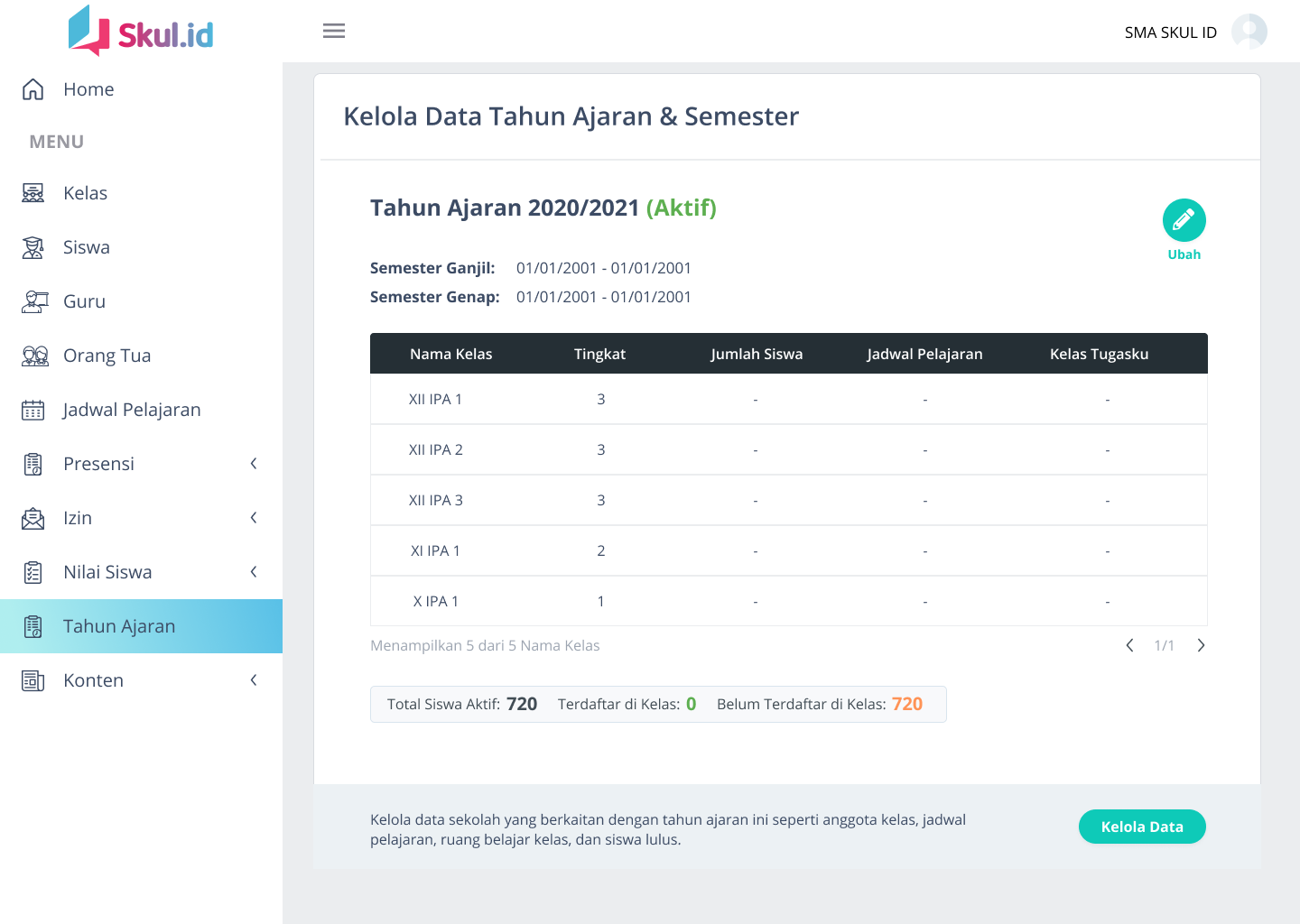Click the Guru teacher icon
Viewport: 1300px width, 924px height.
click(33, 301)
